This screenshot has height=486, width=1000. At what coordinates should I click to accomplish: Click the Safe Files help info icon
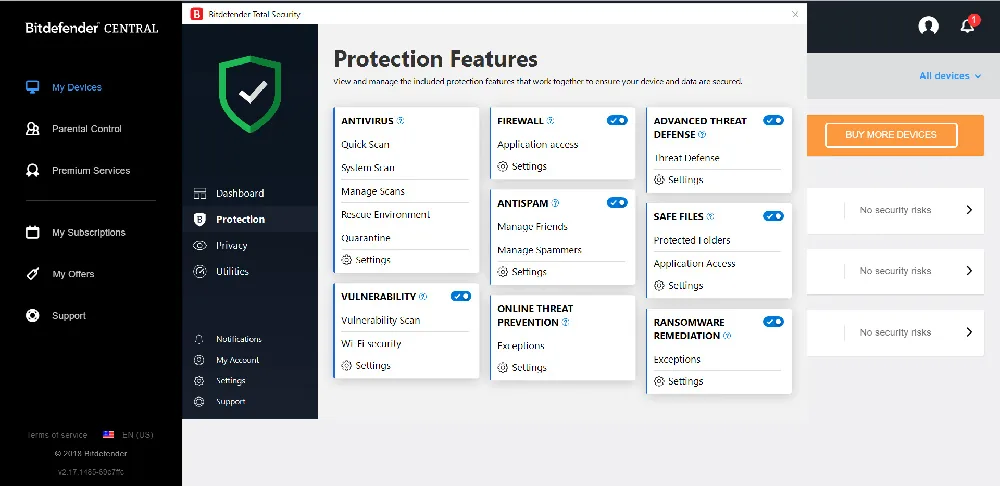[x=710, y=217]
